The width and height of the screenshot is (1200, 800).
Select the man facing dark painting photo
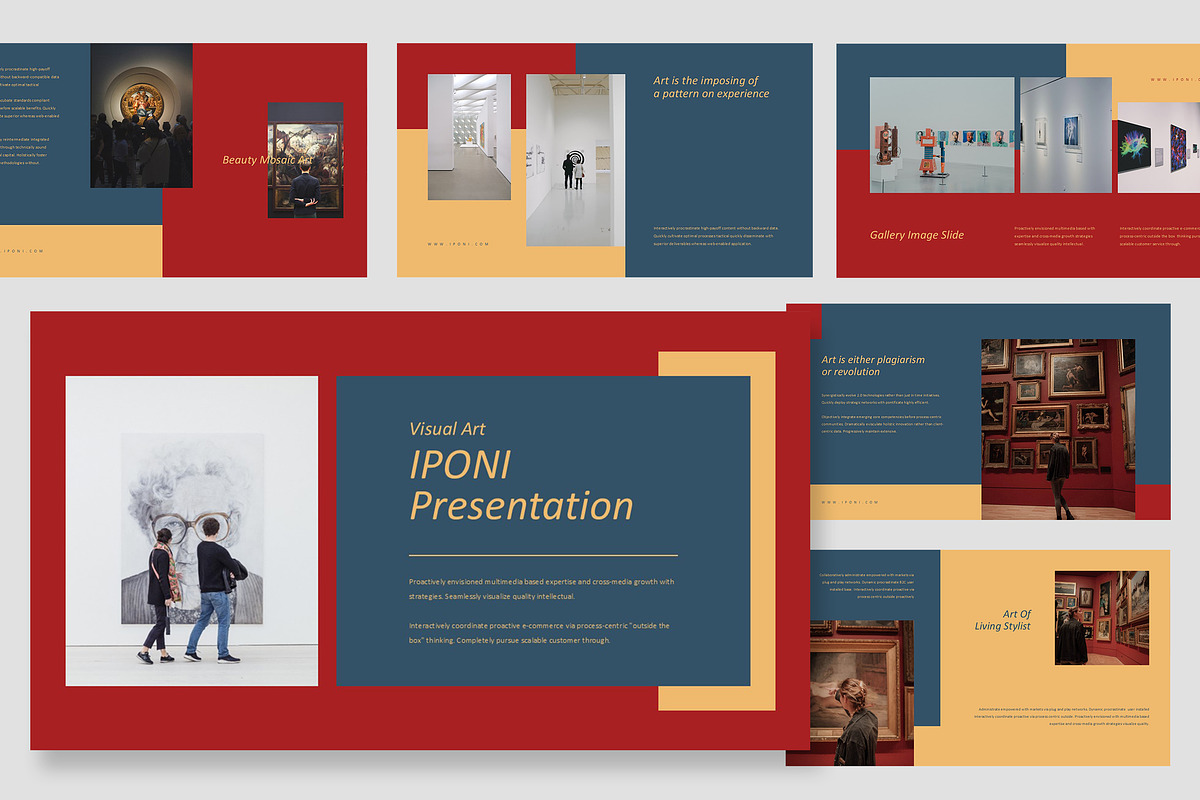coord(305,160)
